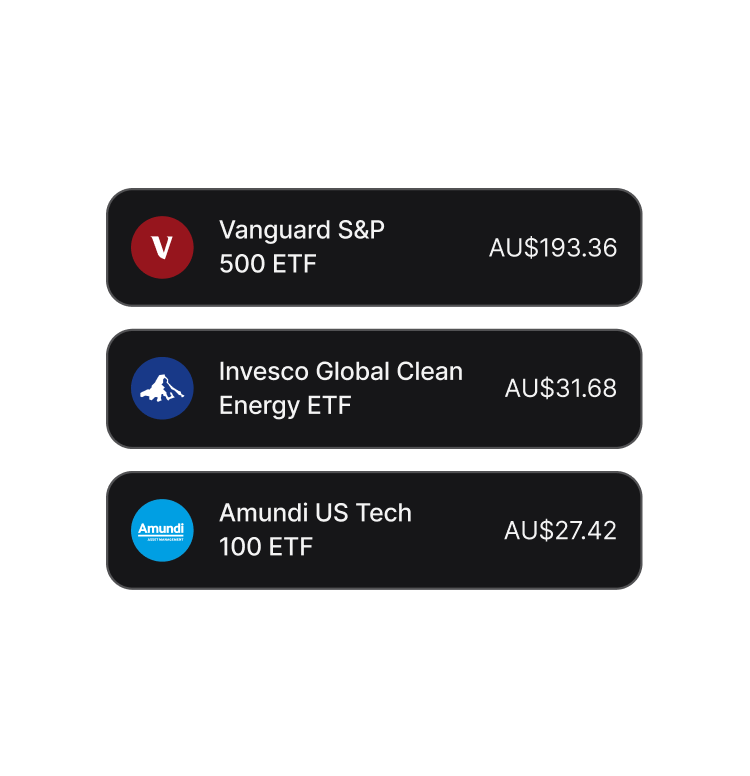
Task: Open the Vanguard S&P 500 ETF title
Action: (x=301, y=246)
